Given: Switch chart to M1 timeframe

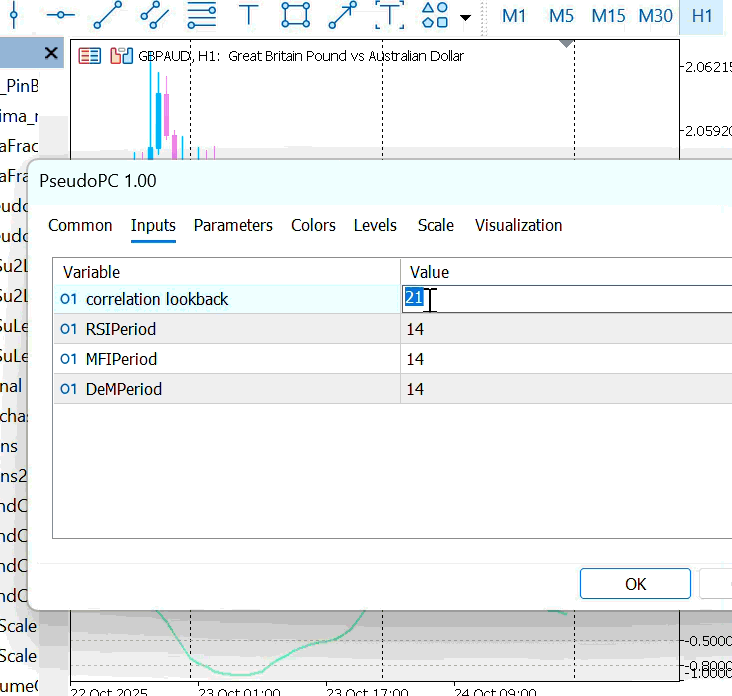Looking at the screenshot, I should pyautogui.click(x=514, y=16).
